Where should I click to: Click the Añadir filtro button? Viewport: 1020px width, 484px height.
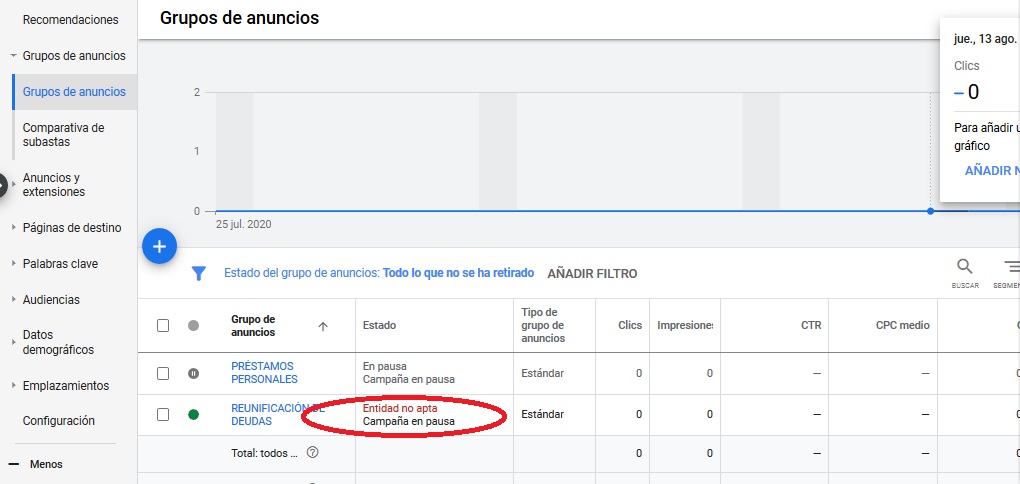pos(592,273)
